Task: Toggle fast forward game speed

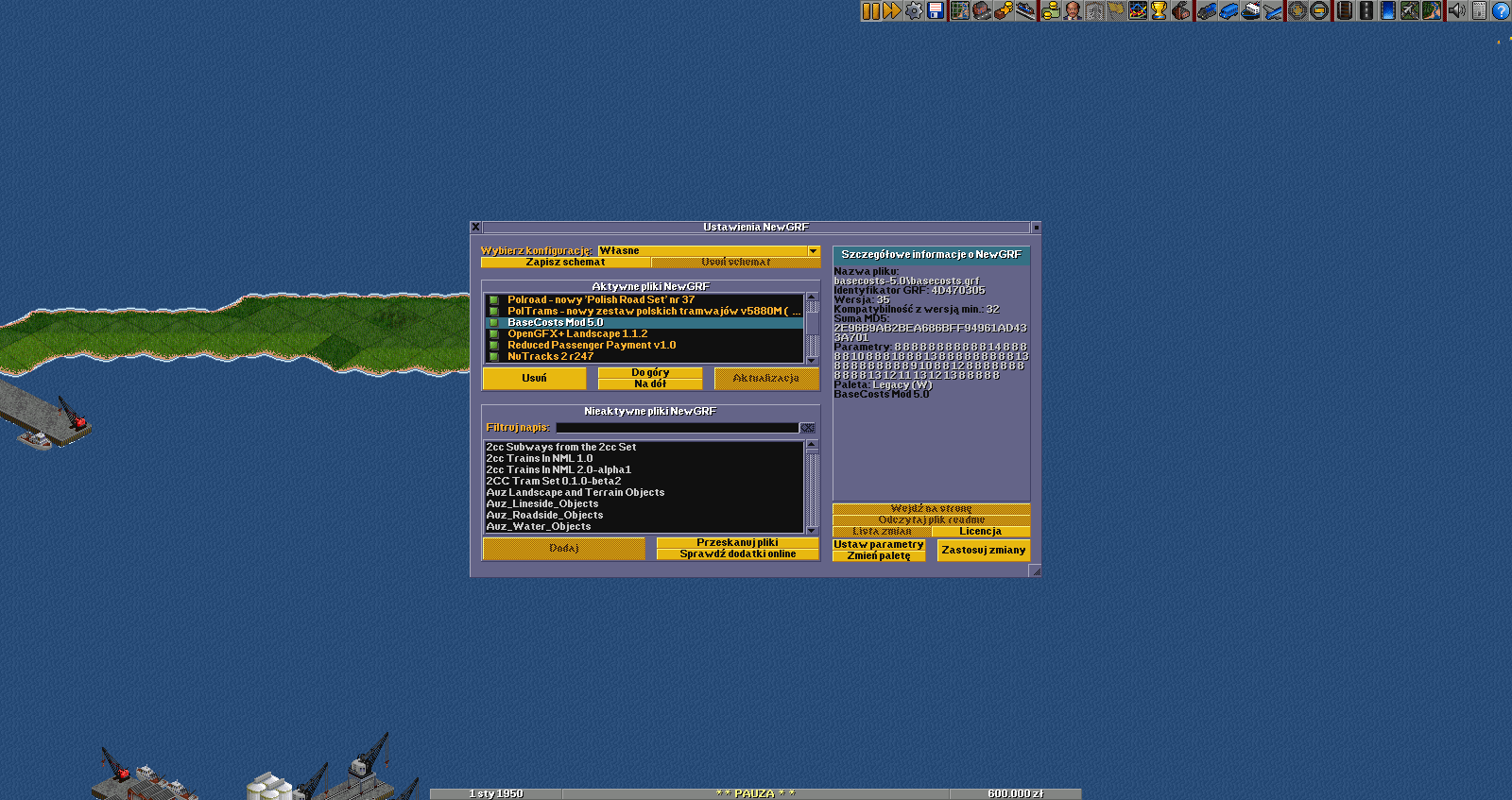Action: tap(892, 10)
